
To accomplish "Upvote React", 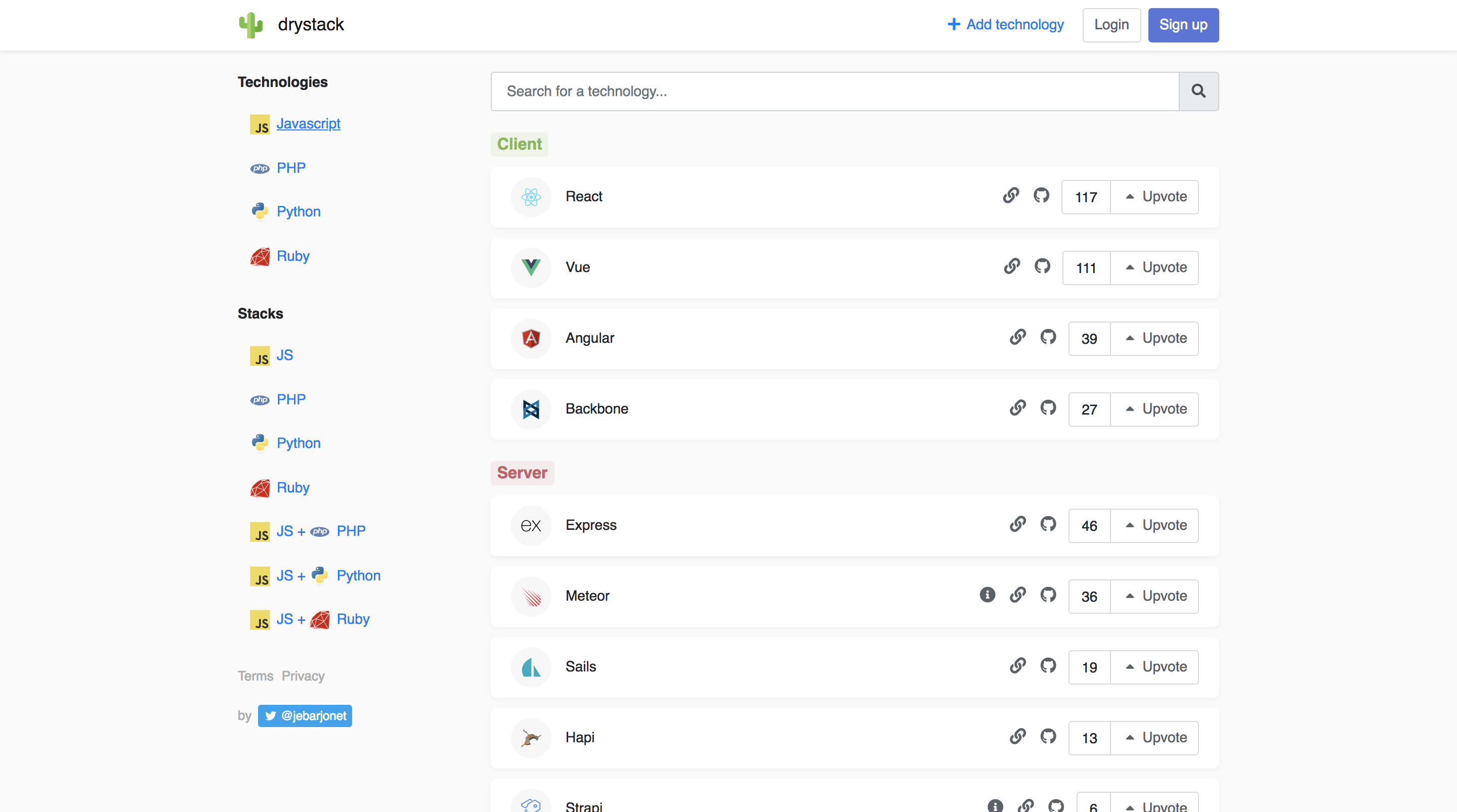I will click(x=1154, y=197).
